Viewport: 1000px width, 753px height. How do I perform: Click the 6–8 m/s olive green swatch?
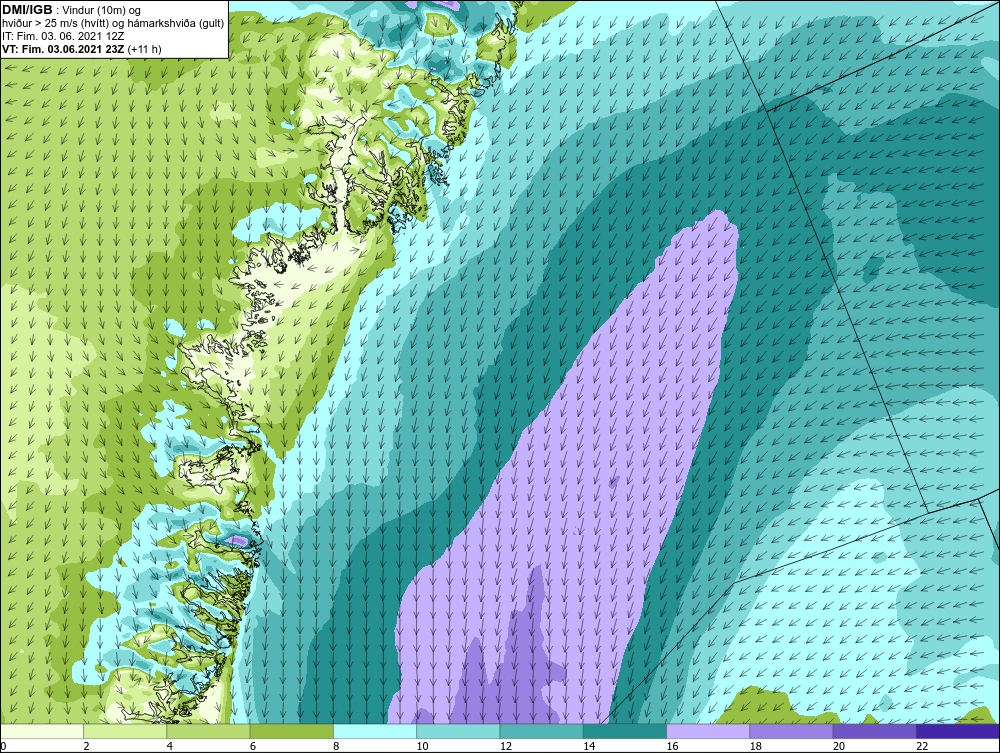point(292,731)
